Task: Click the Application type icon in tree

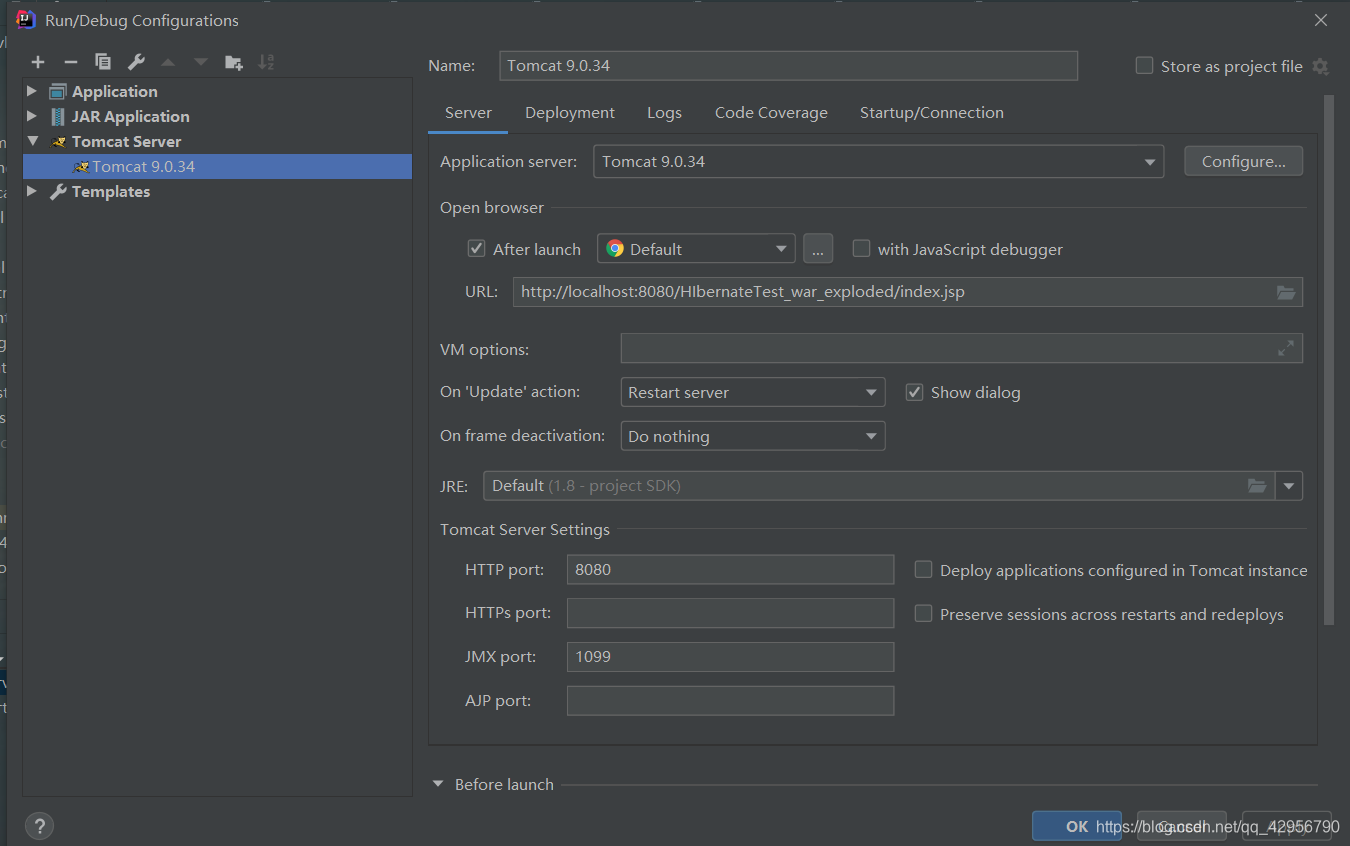Action: pos(58,91)
